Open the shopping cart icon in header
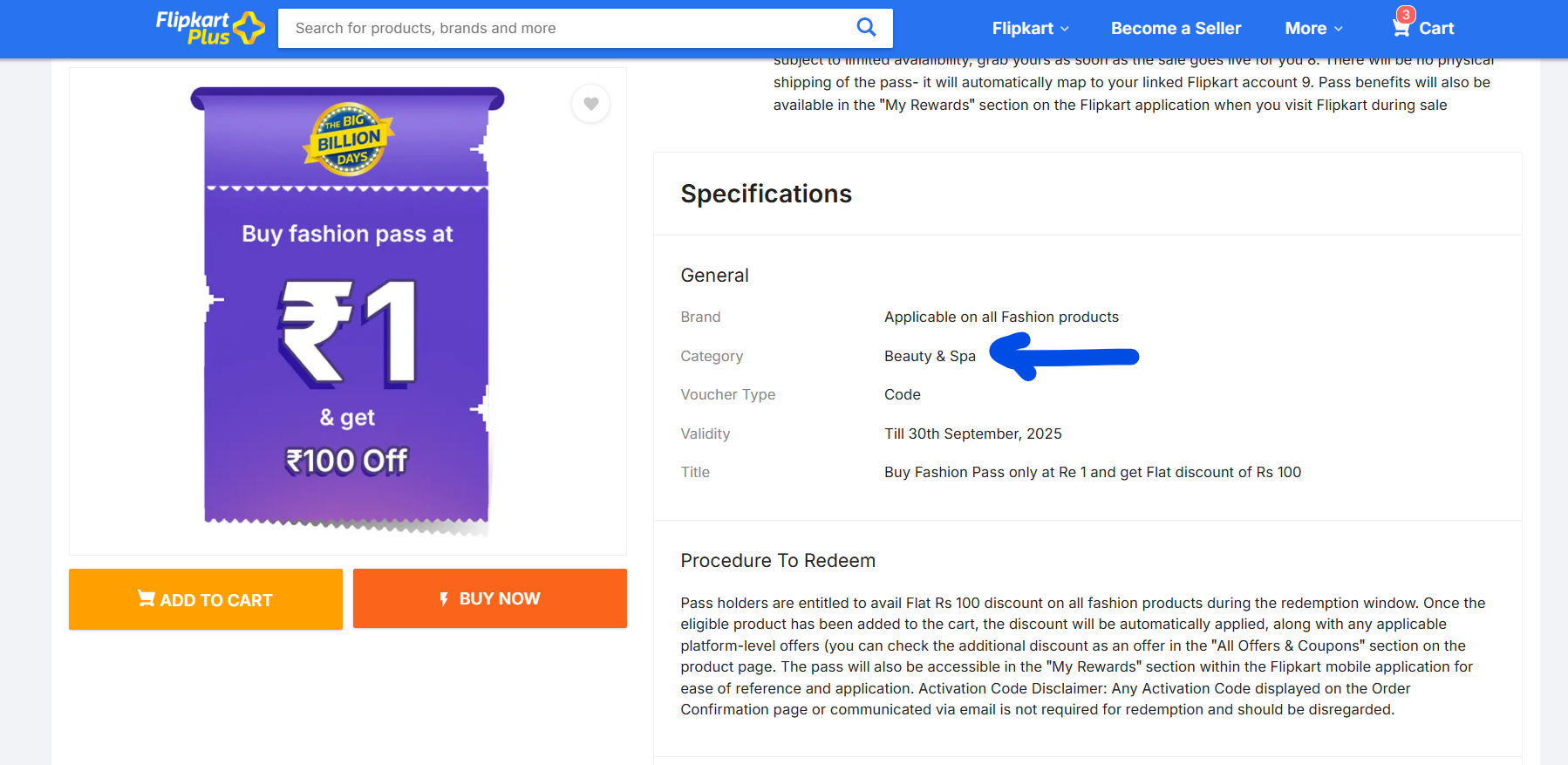 1401,29
